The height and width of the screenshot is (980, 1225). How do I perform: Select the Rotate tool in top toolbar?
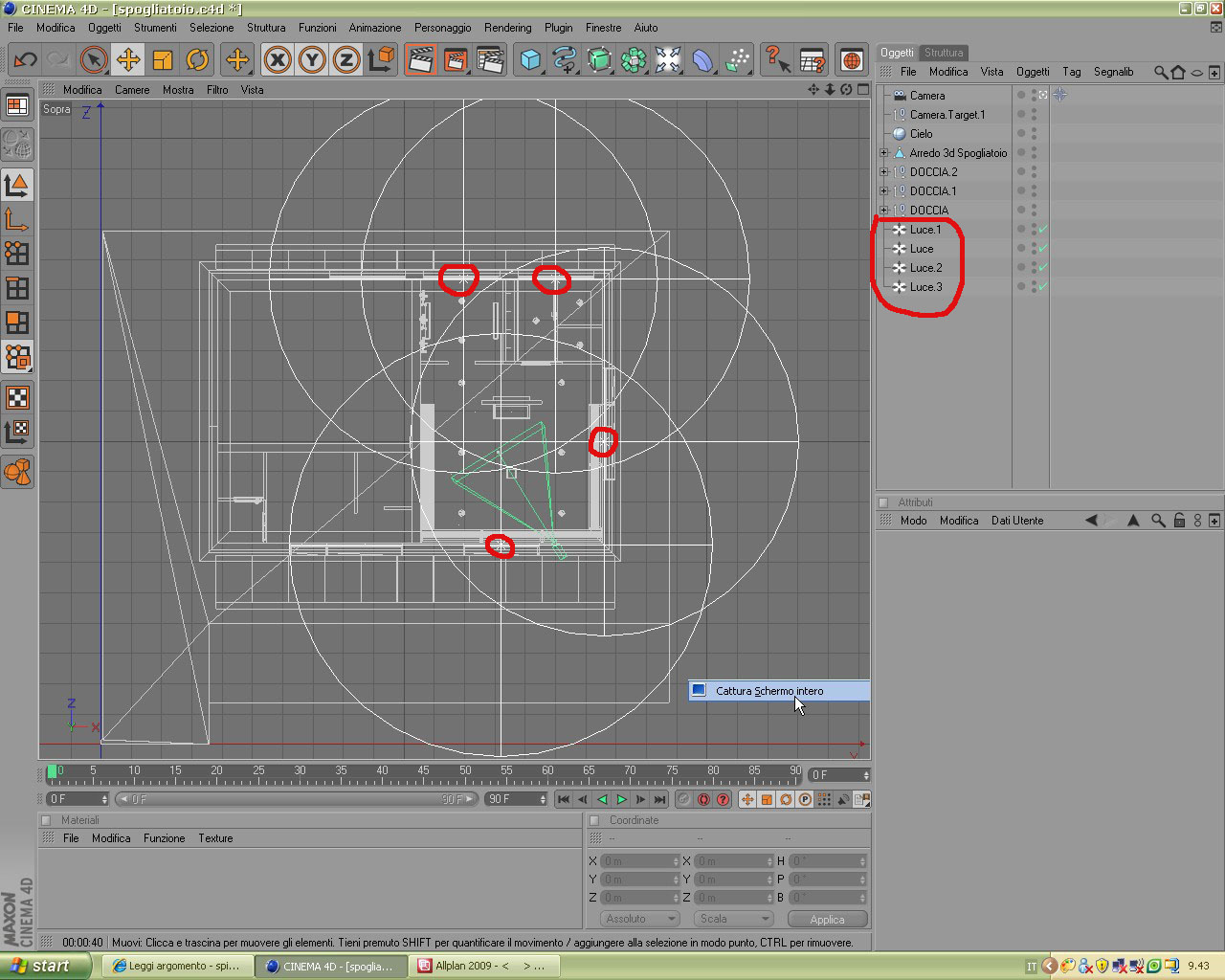click(197, 60)
